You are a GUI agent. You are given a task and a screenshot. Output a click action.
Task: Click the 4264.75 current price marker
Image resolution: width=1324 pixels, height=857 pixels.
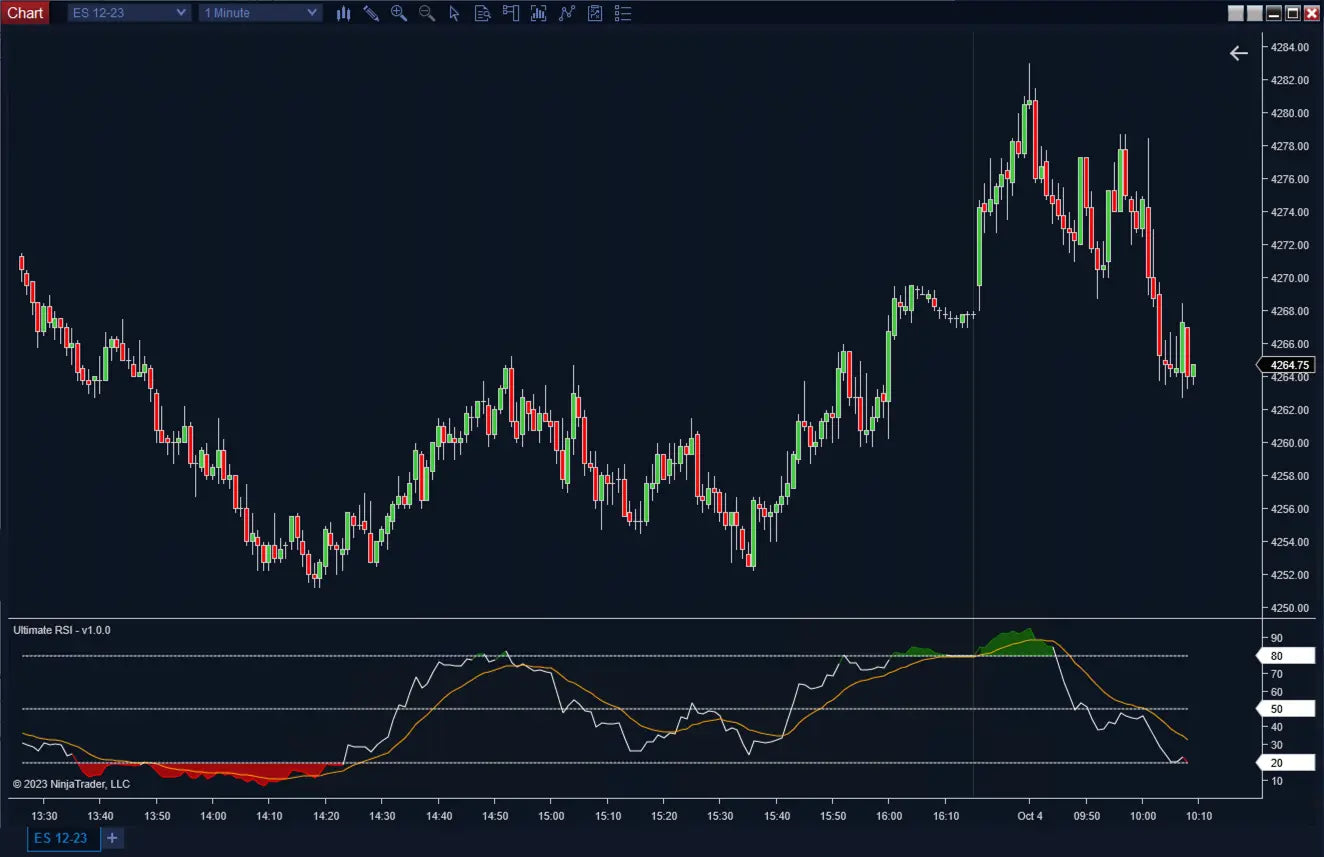1288,365
